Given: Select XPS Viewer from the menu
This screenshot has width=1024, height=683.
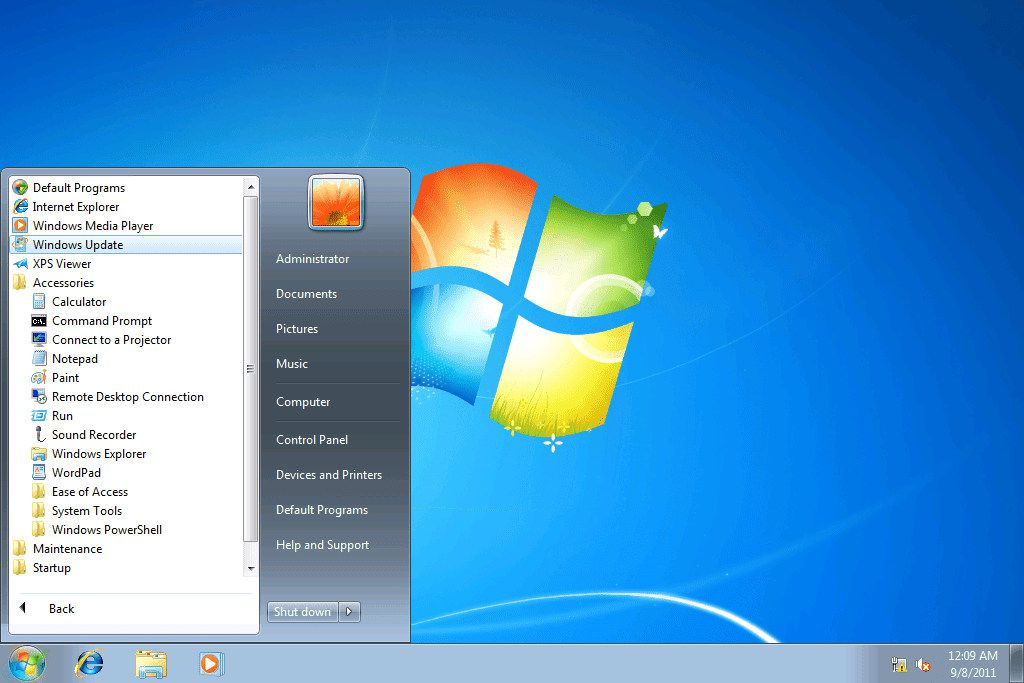Looking at the screenshot, I should click(x=61, y=263).
